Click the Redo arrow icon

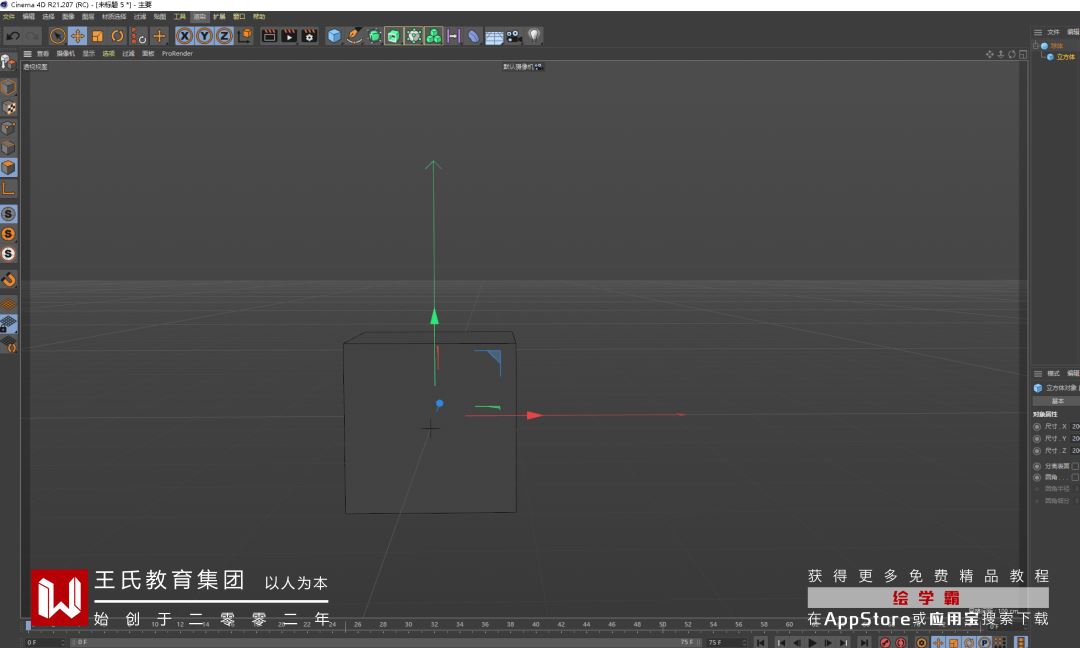(32, 36)
